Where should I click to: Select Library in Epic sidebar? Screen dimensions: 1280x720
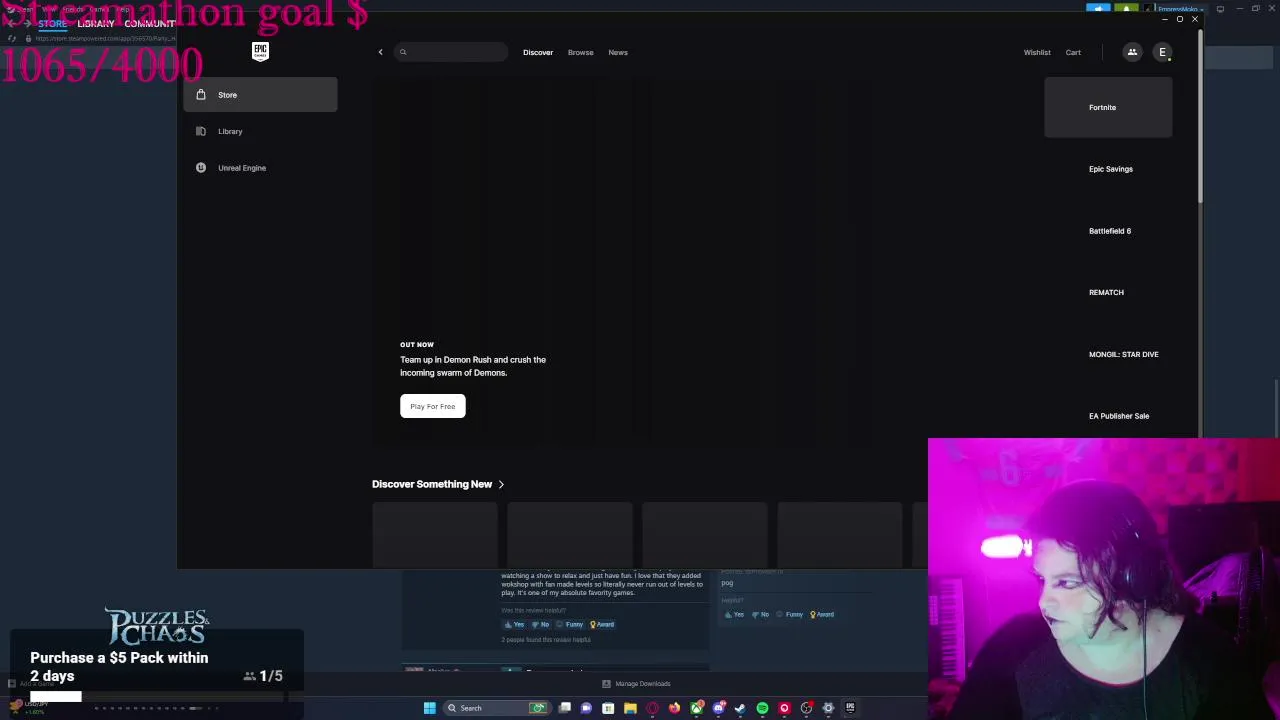click(260, 131)
